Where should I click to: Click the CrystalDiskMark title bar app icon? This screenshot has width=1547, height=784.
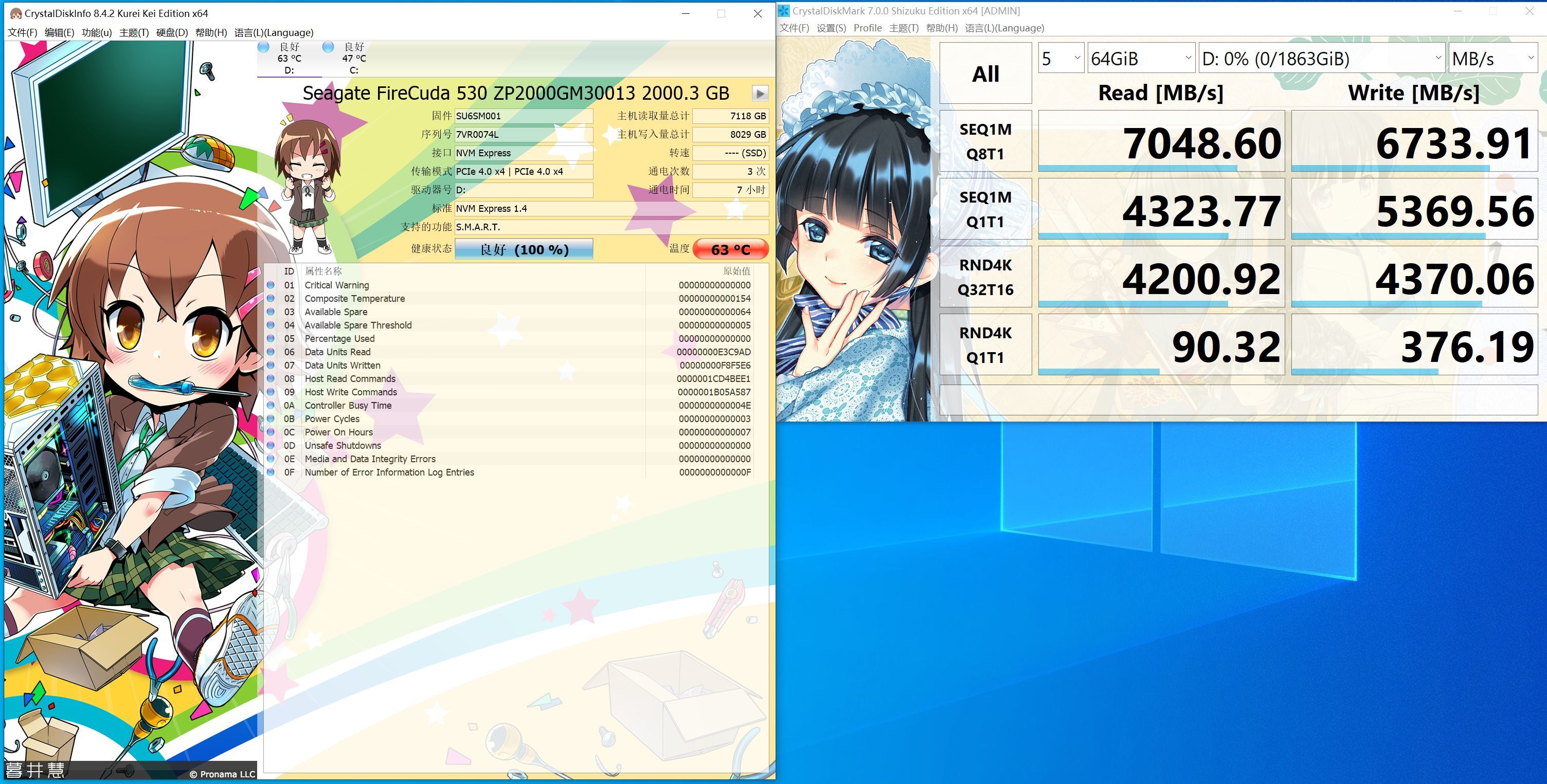click(x=784, y=11)
